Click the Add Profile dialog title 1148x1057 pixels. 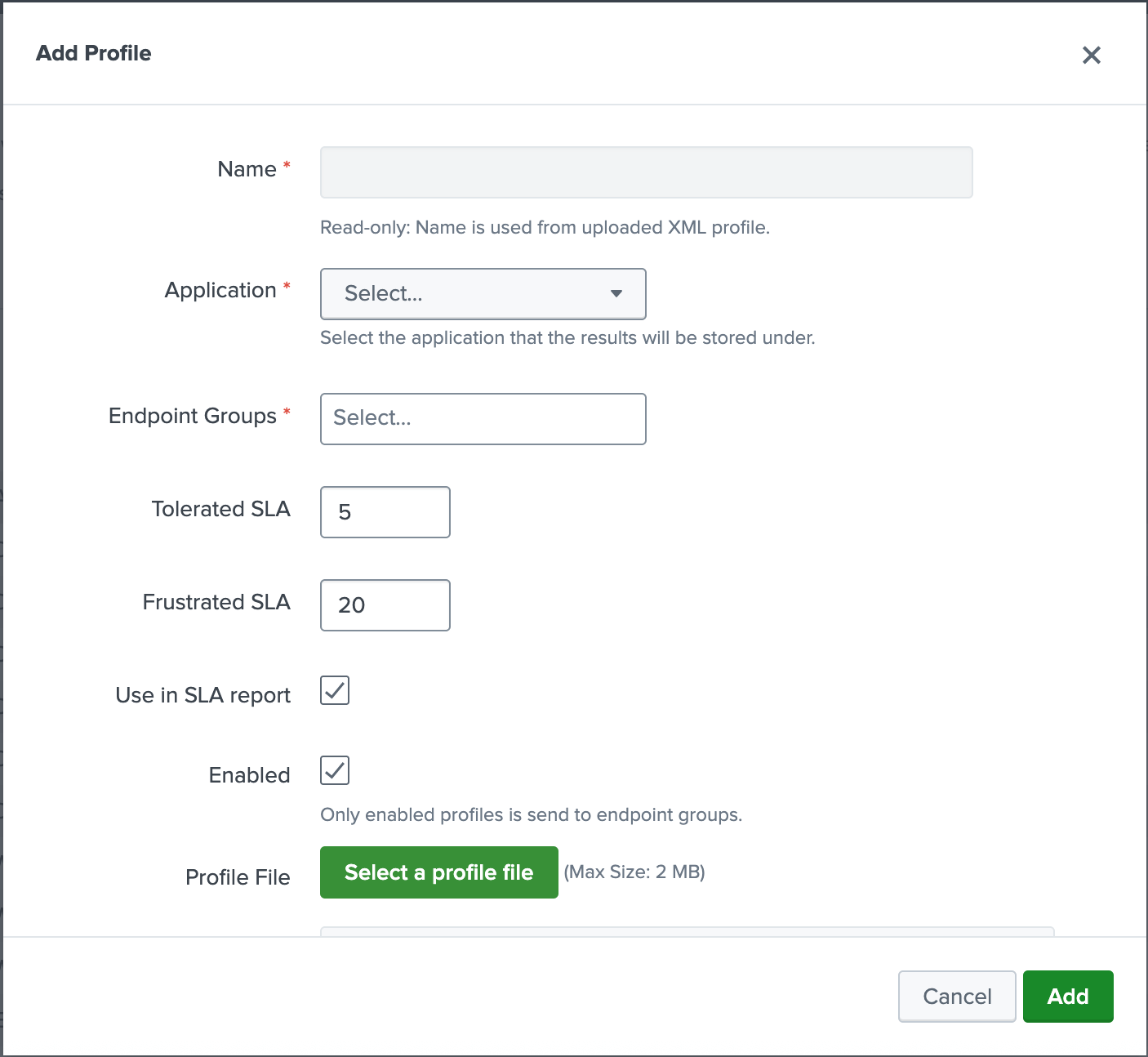94,53
